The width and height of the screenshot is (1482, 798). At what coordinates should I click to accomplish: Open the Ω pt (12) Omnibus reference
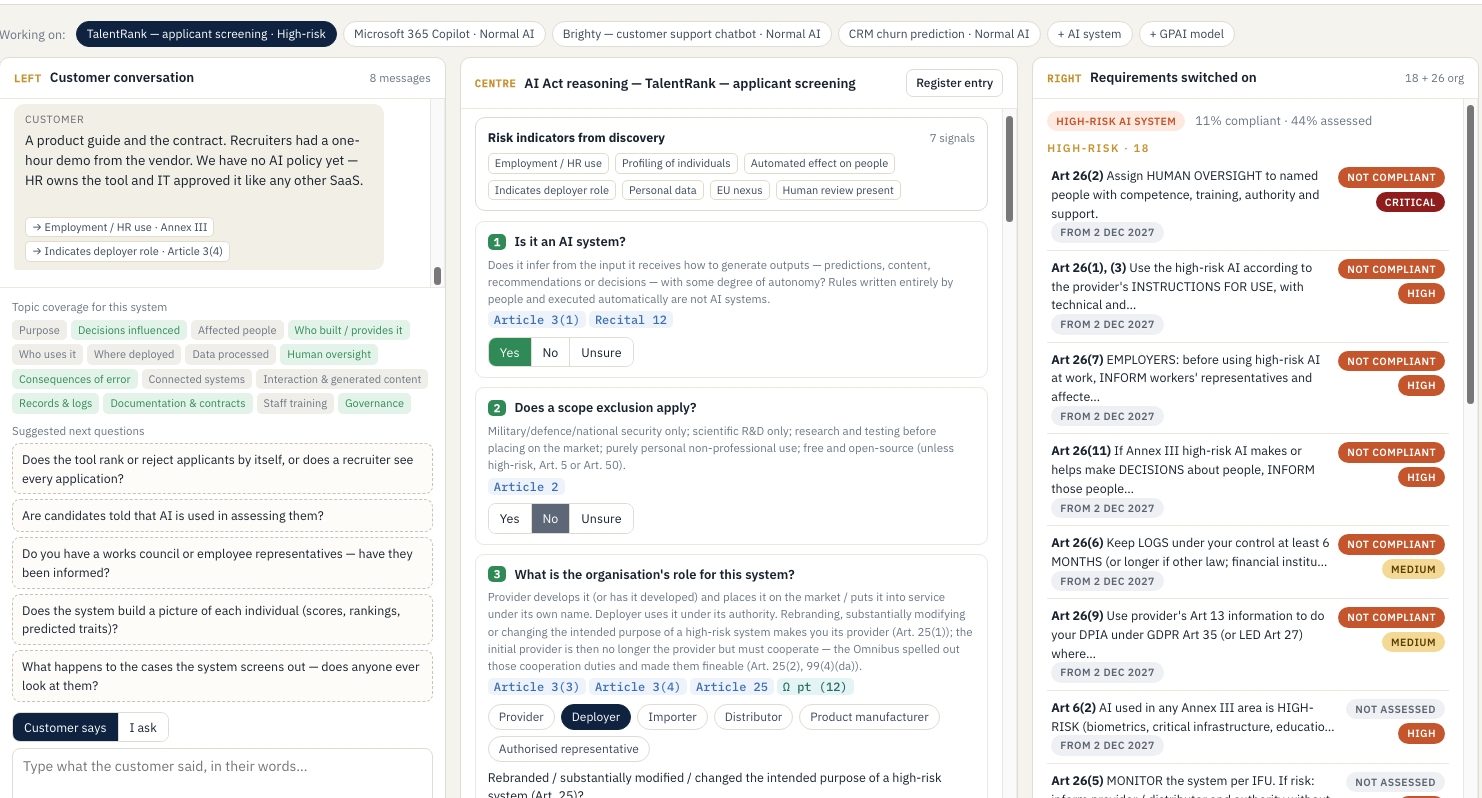(814, 687)
